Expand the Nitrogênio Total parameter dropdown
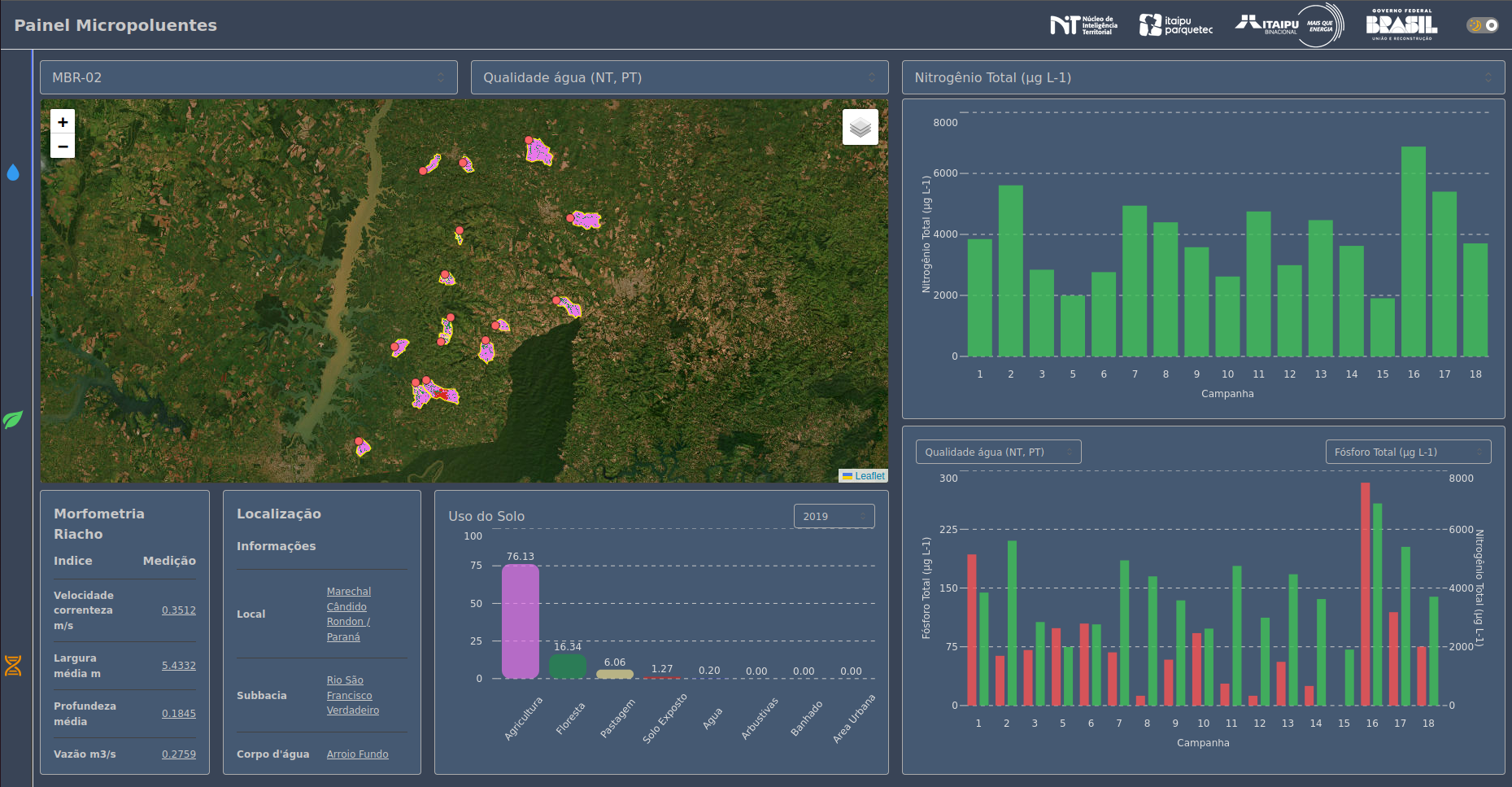 [1202, 77]
